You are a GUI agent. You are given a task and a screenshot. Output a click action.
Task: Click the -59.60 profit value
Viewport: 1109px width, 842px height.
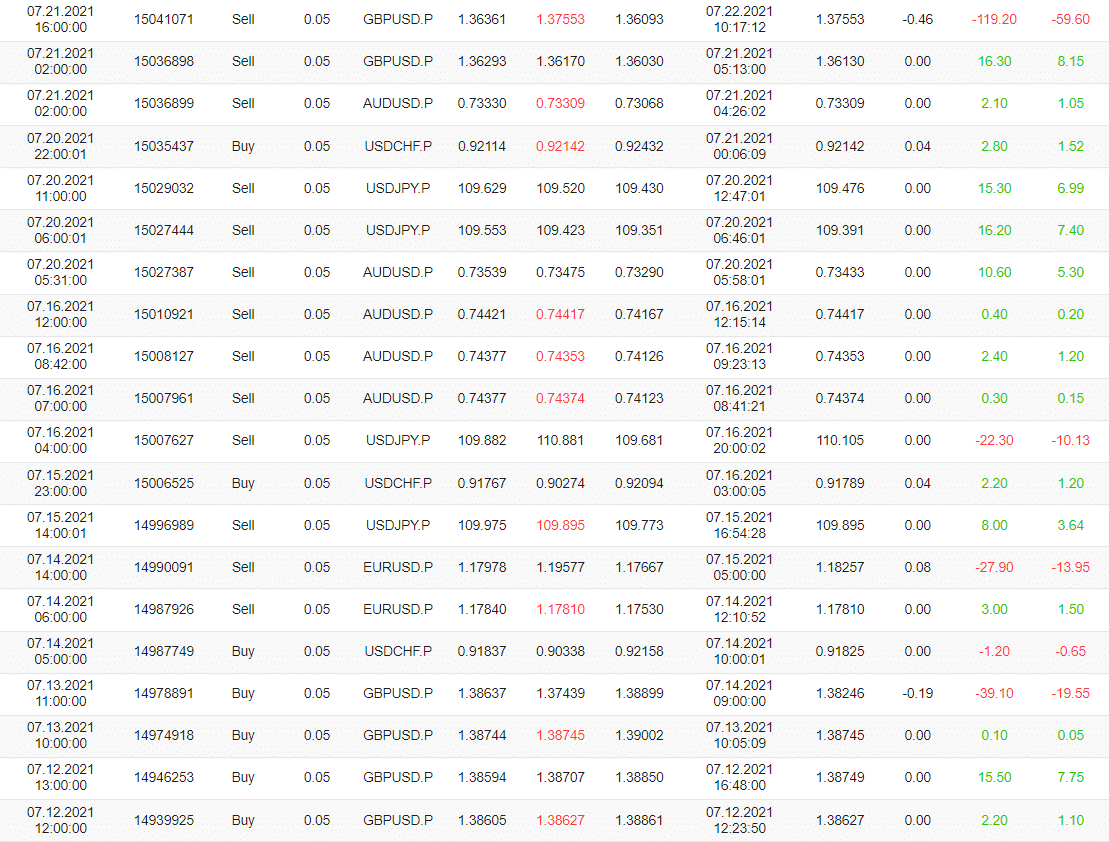[1070, 19]
